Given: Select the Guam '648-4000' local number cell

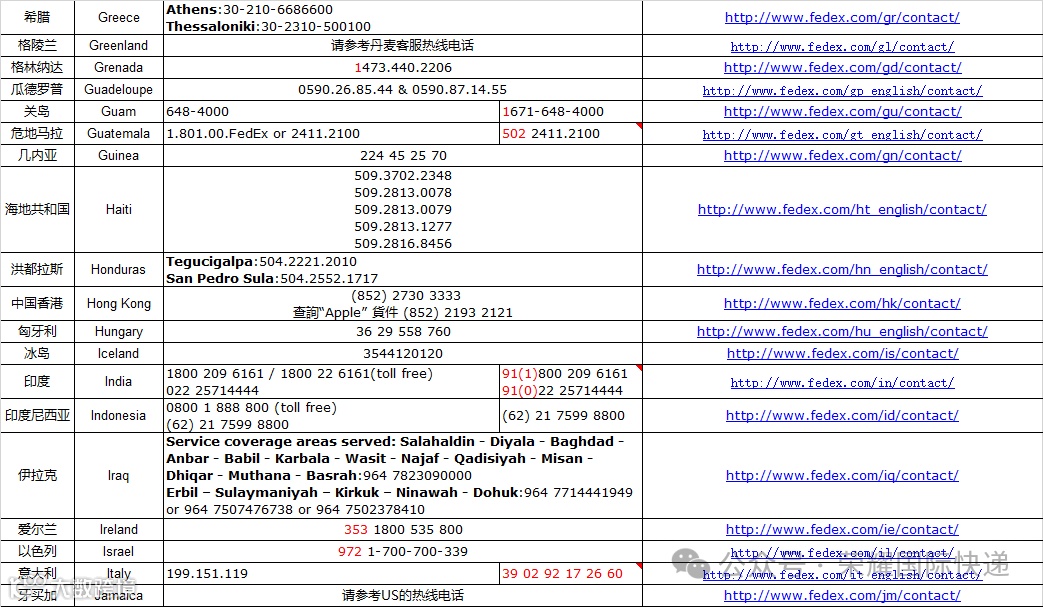Looking at the screenshot, I should pos(331,111).
